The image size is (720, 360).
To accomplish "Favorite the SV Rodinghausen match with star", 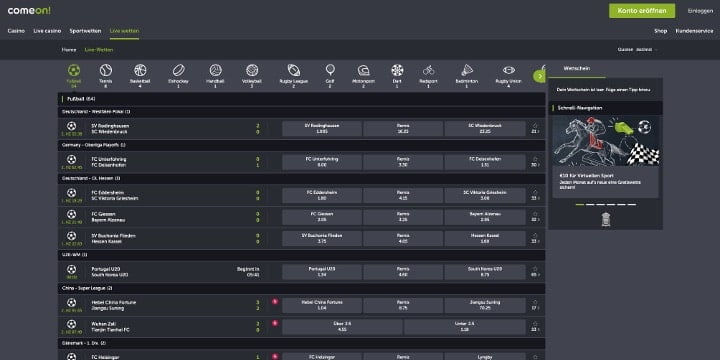I will click(x=535, y=125).
